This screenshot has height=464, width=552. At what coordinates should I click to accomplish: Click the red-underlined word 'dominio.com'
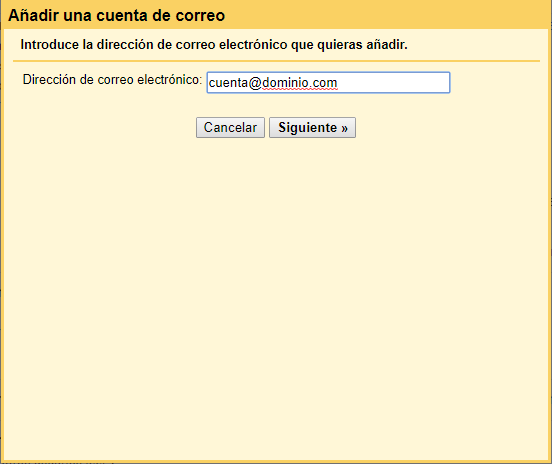pos(300,83)
